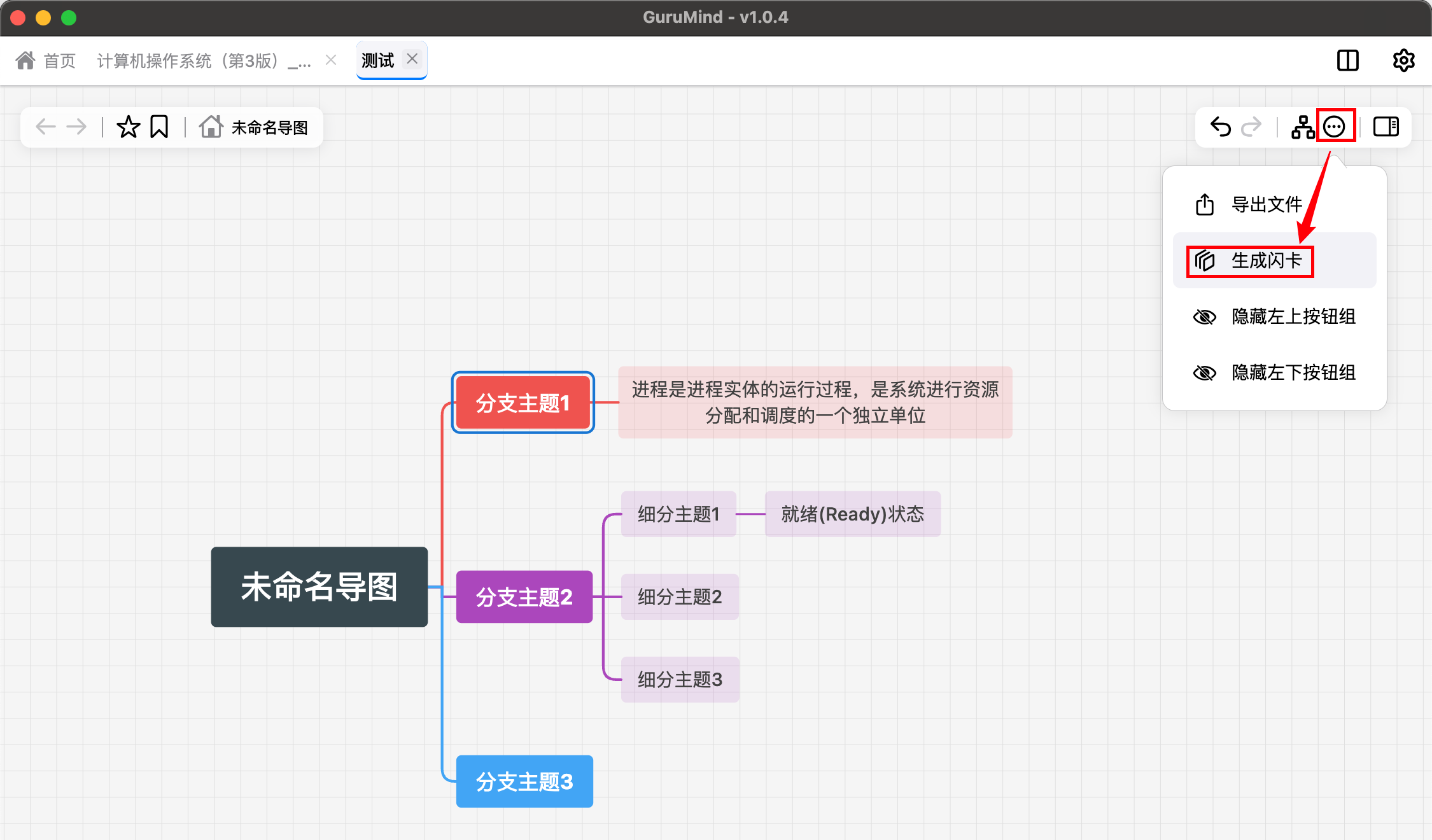Switch to the 计算机操作系统 tab
The height and width of the screenshot is (840, 1432).
[204, 60]
